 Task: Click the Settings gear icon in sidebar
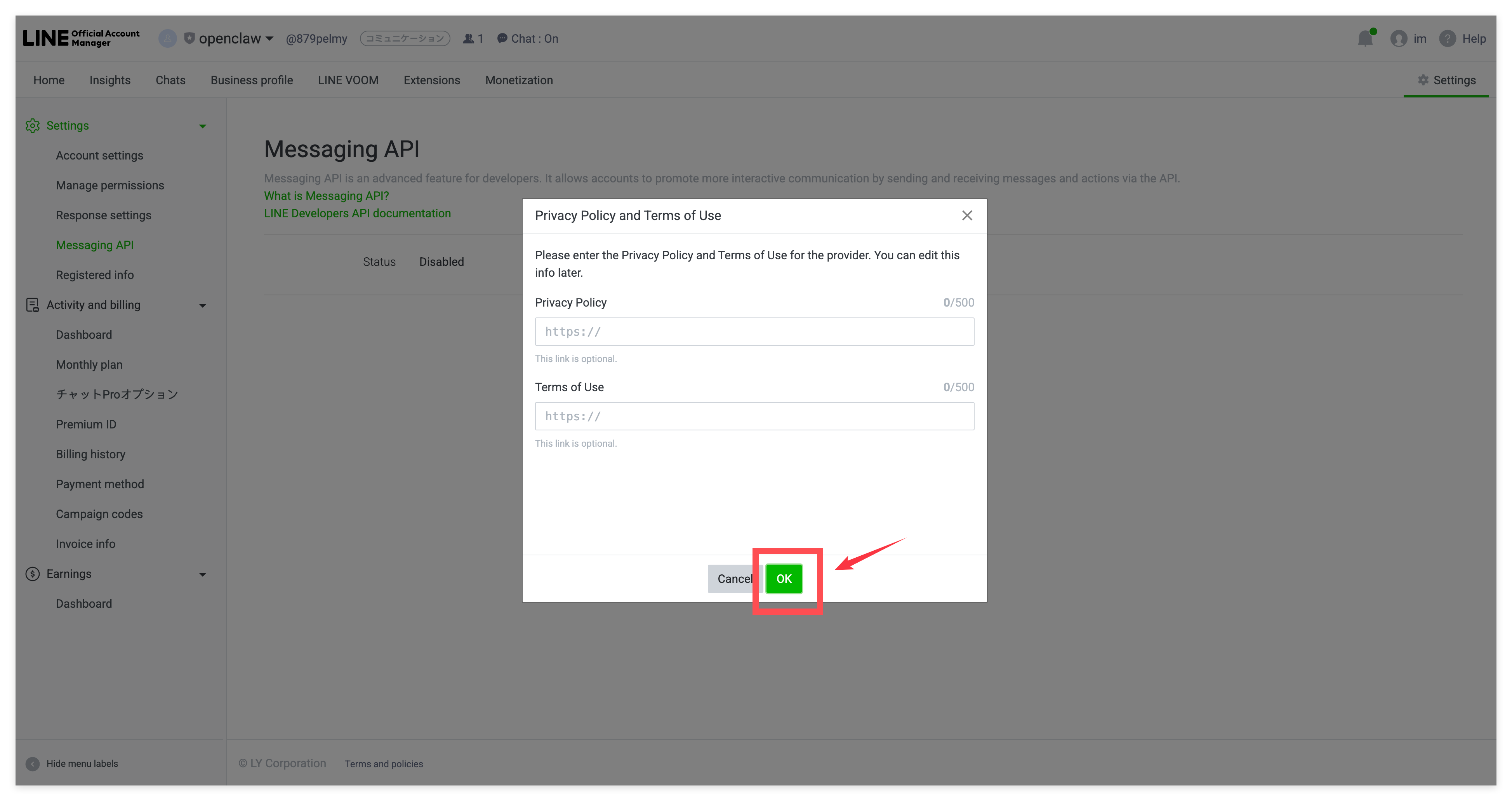click(x=32, y=126)
